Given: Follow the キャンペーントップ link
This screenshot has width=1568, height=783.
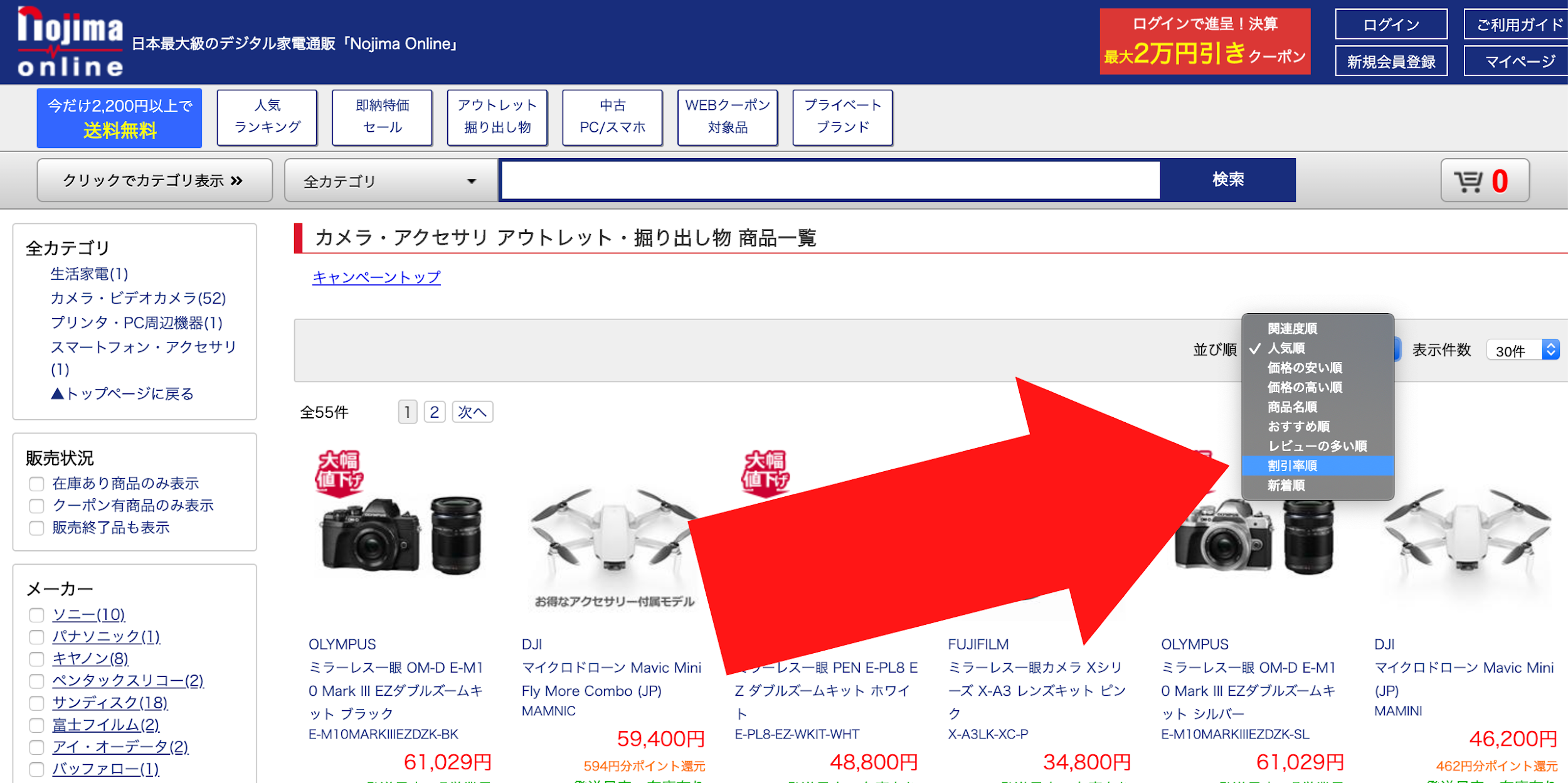Looking at the screenshot, I should tap(376, 277).
